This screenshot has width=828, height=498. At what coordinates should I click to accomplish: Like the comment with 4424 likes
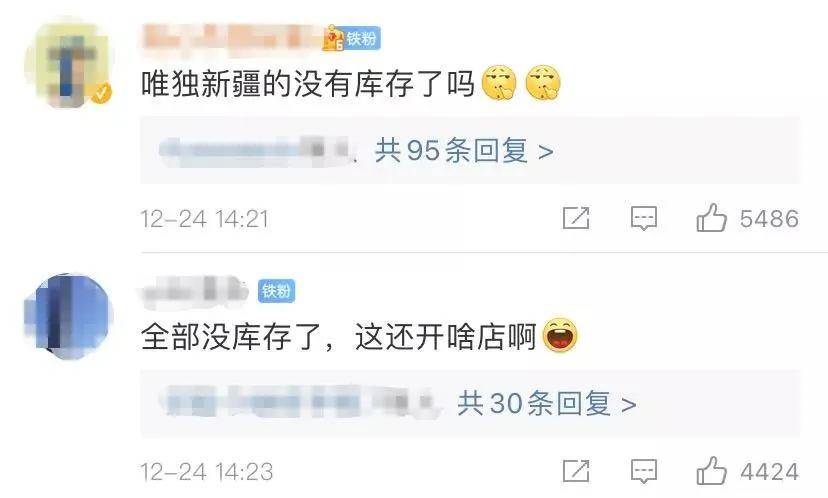click(711, 471)
